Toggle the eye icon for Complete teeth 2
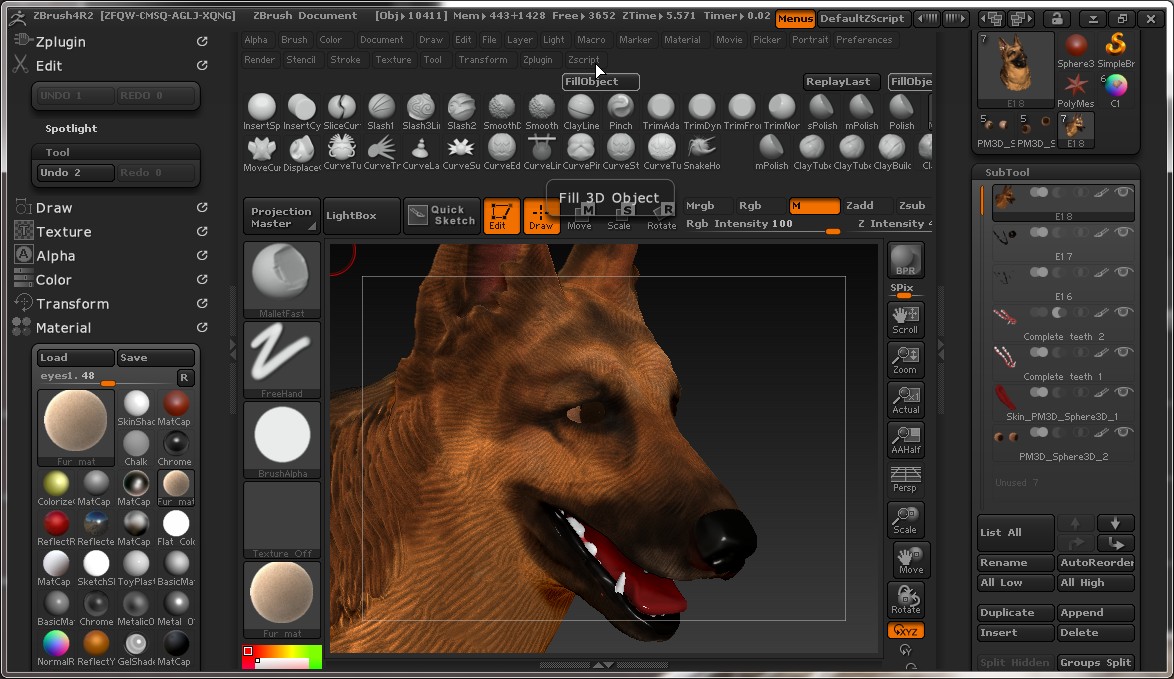 tap(1122, 312)
